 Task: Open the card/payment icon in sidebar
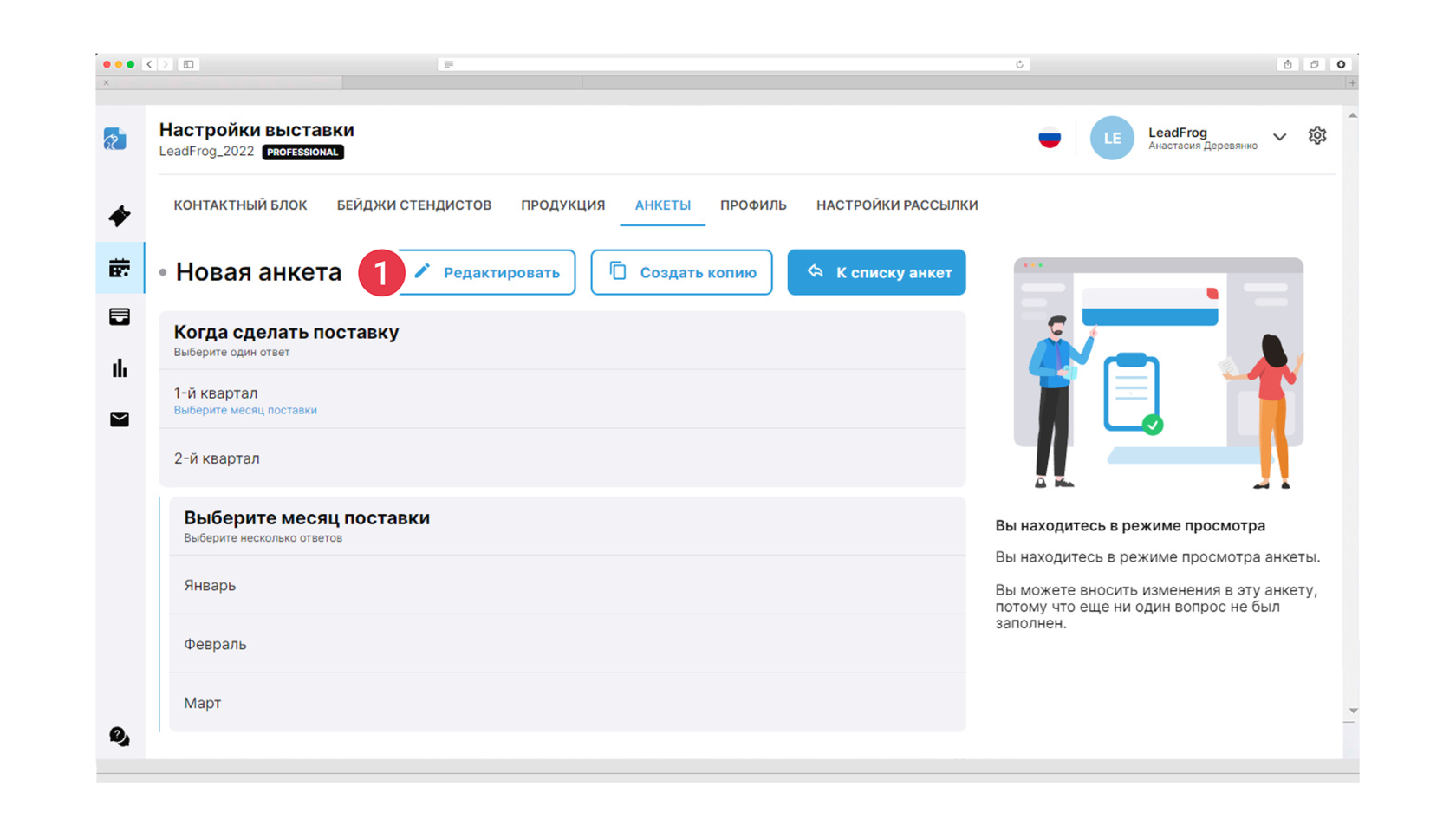coord(120,317)
